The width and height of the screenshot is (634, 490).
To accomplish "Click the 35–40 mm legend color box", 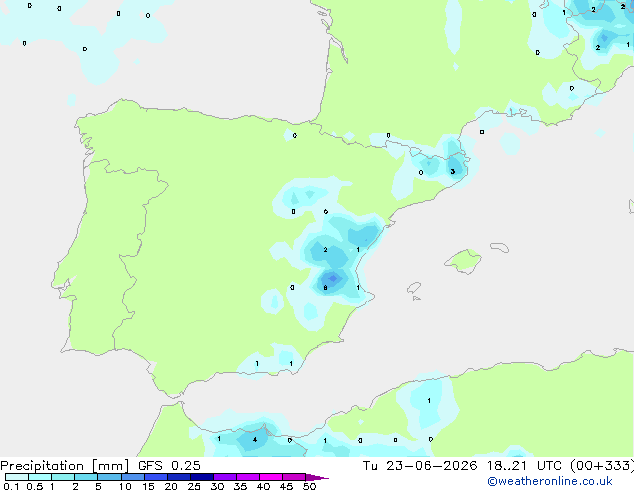I will pyautogui.click(x=248, y=477).
